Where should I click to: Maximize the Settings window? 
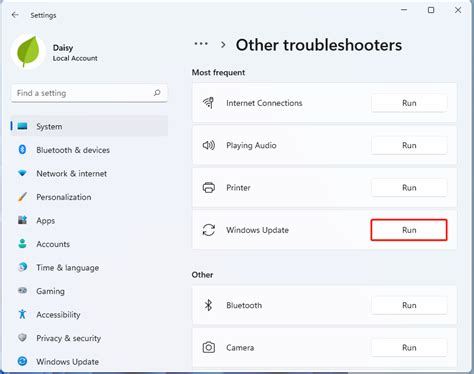[x=431, y=10]
